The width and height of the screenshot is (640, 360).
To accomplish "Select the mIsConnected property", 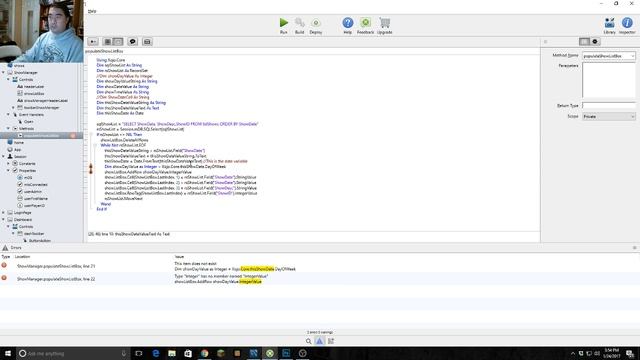I will coord(36,184).
